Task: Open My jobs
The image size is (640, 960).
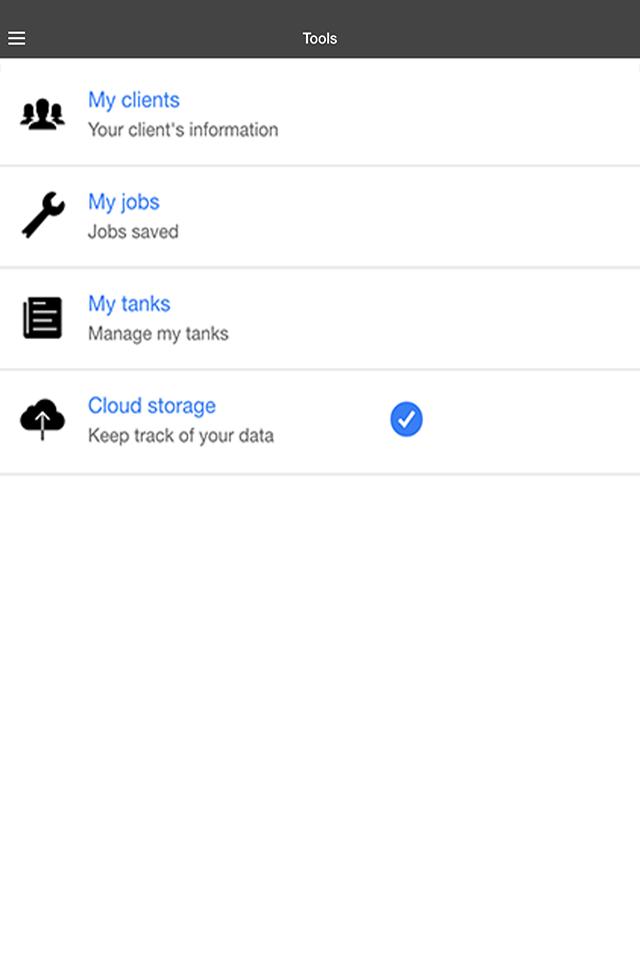Action: tap(124, 202)
